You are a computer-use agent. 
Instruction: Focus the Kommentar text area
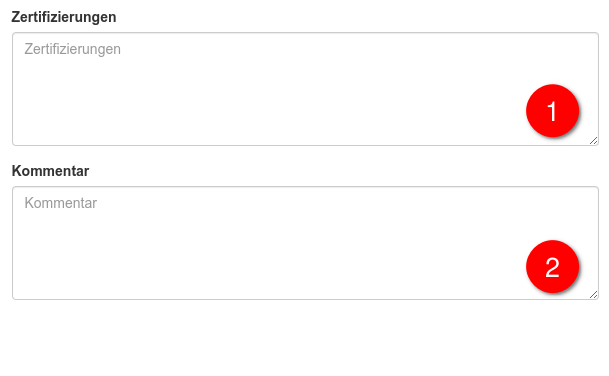click(305, 243)
